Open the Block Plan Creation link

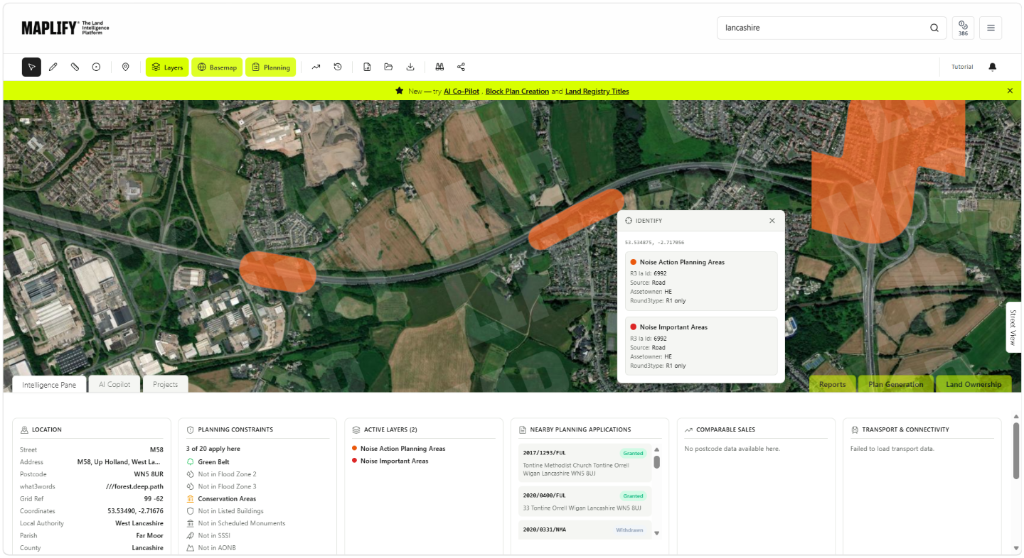[x=517, y=91]
